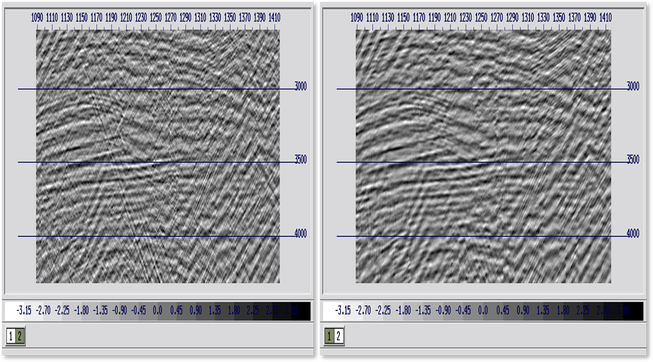Click trace number 1410 on left axis

[274, 17]
